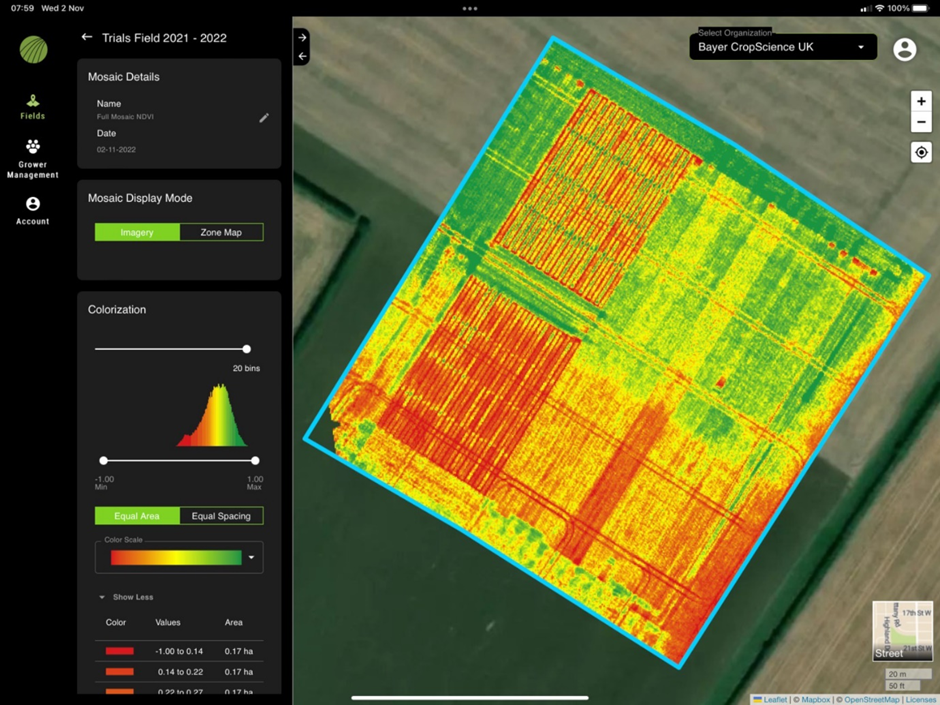Click the Street basemap thumbnail

[903, 631]
